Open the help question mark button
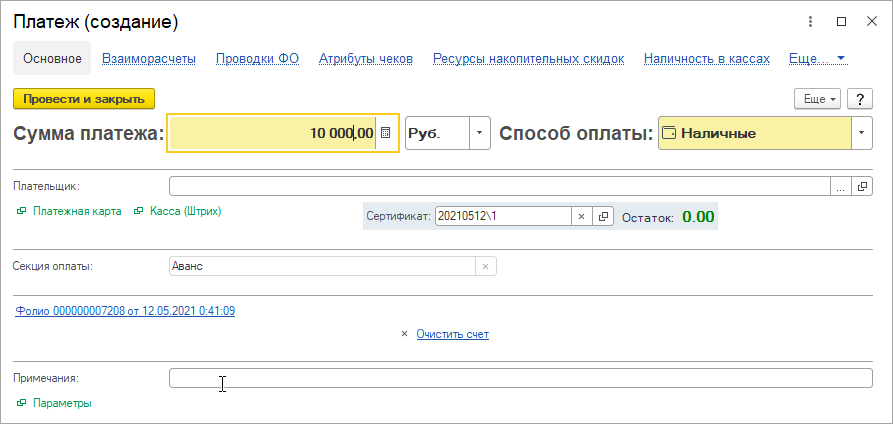Viewport: 893px width, 424px height. (x=860, y=99)
